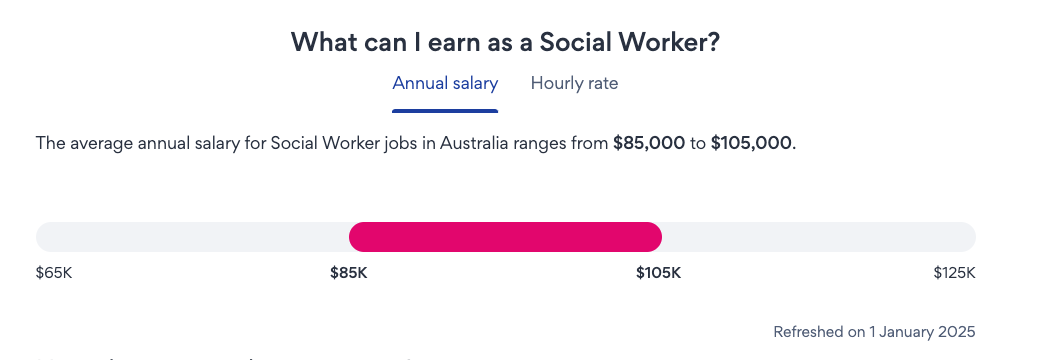The width and height of the screenshot is (1043, 360).
Task: Click the grey bar segment right of the pink range
Action: (819, 237)
